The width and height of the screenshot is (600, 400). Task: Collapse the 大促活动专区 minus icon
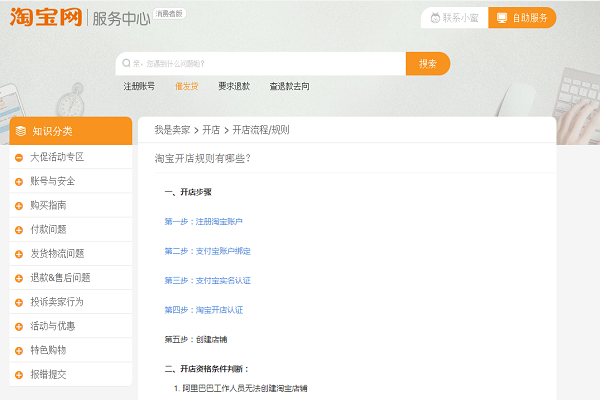[19, 157]
